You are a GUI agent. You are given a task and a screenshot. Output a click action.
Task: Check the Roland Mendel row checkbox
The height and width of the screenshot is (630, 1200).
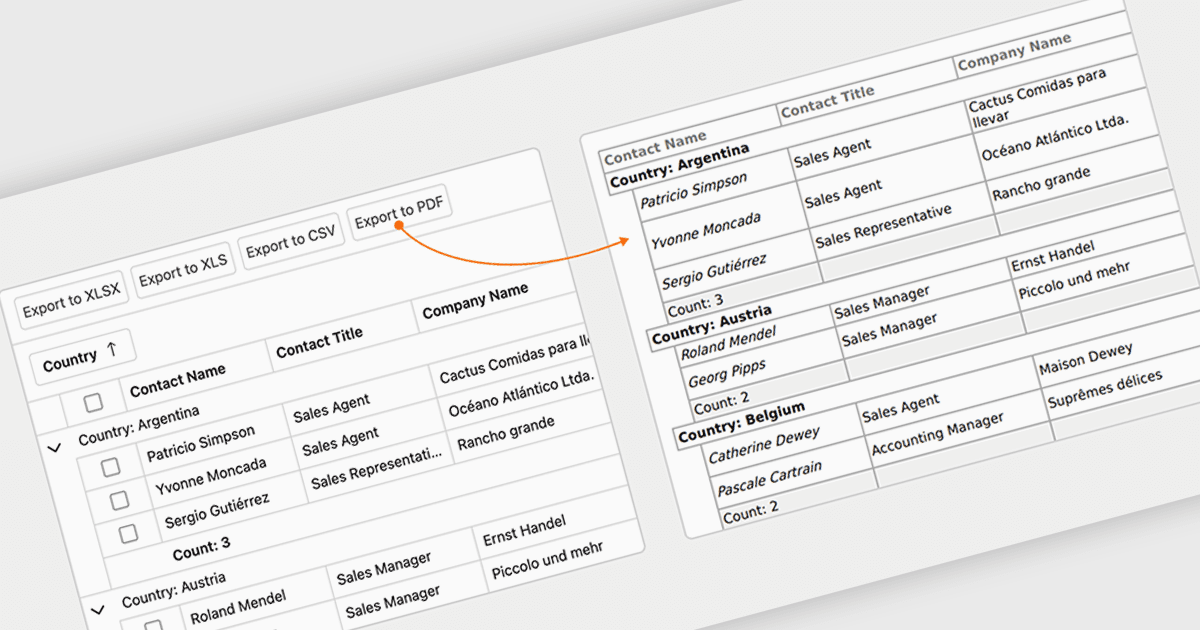pos(154,625)
